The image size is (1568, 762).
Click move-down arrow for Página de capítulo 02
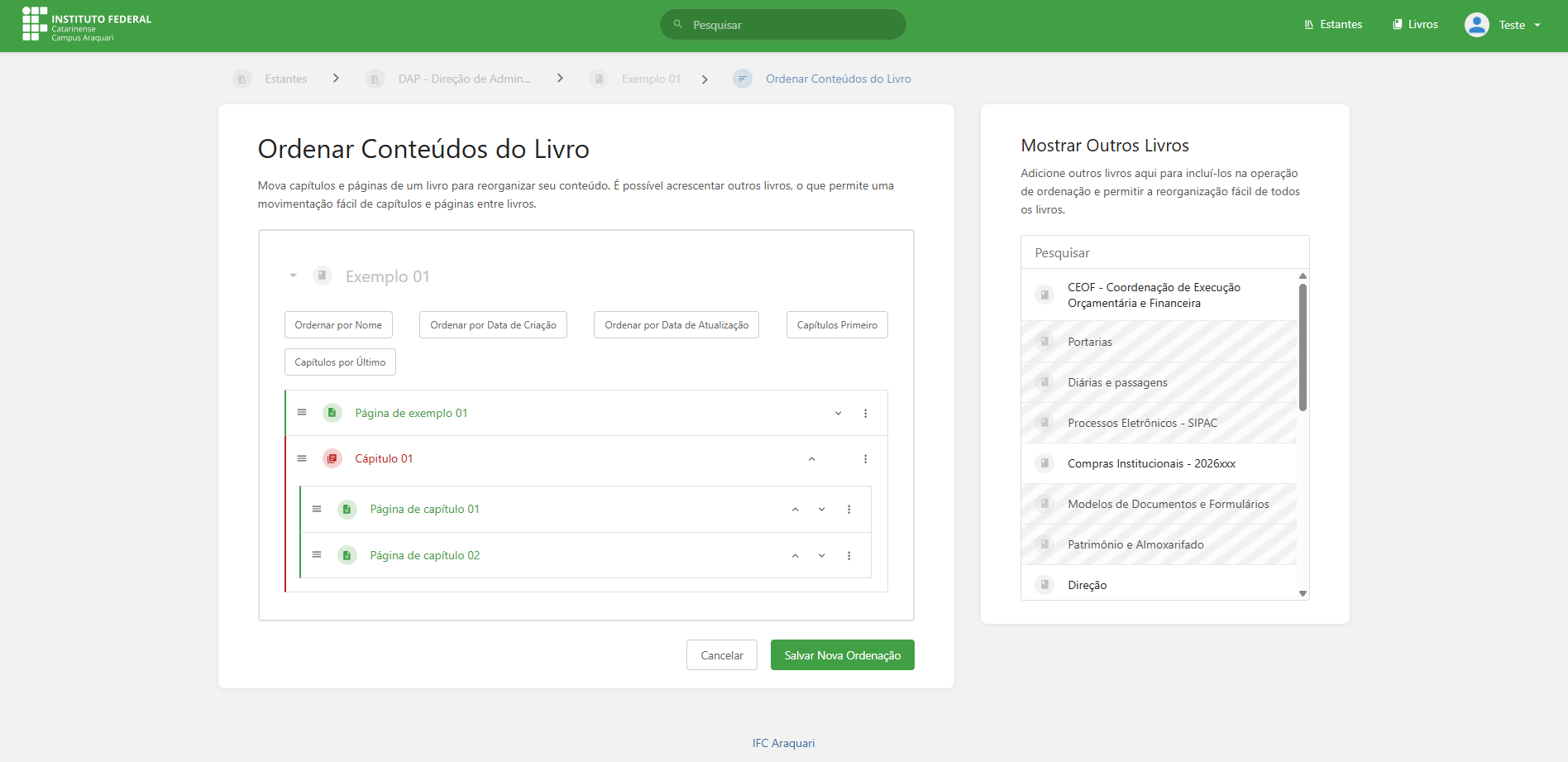pos(821,556)
